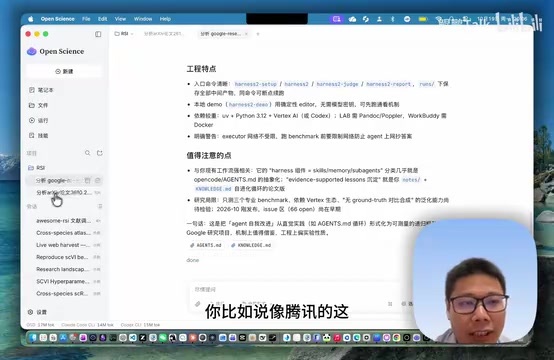Click the cloud icon in menu bar
Viewport: 554px width, 360px height.
(352, 19)
